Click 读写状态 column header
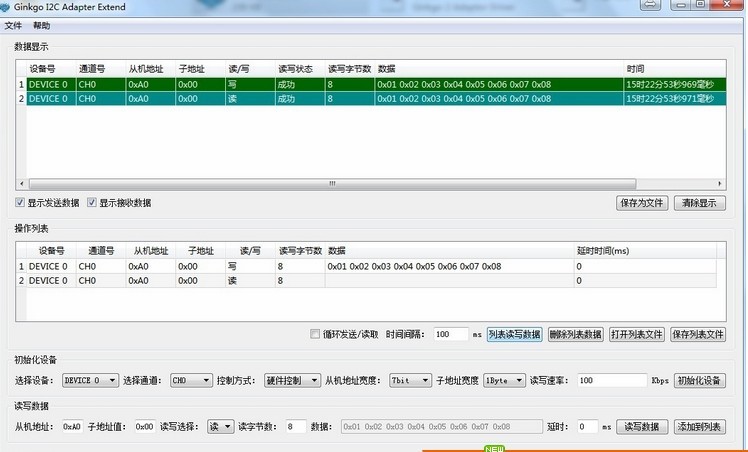This screenshot has width=748, height=452. 300,69
